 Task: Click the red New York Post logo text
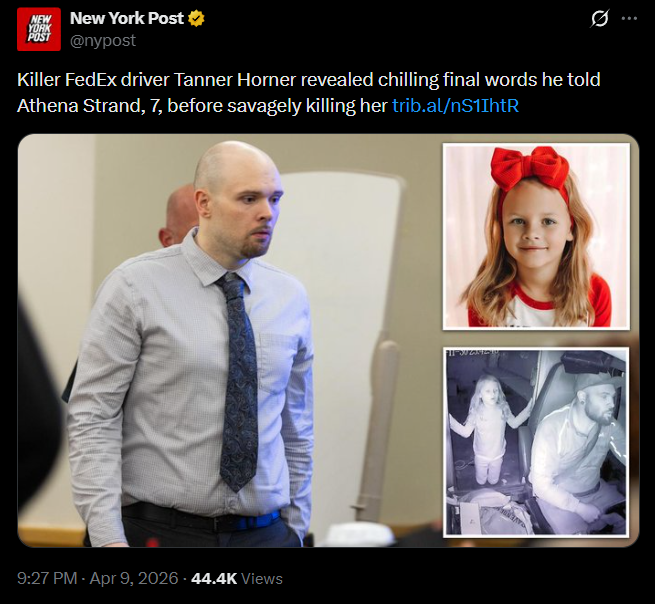[x=39, y=29]
